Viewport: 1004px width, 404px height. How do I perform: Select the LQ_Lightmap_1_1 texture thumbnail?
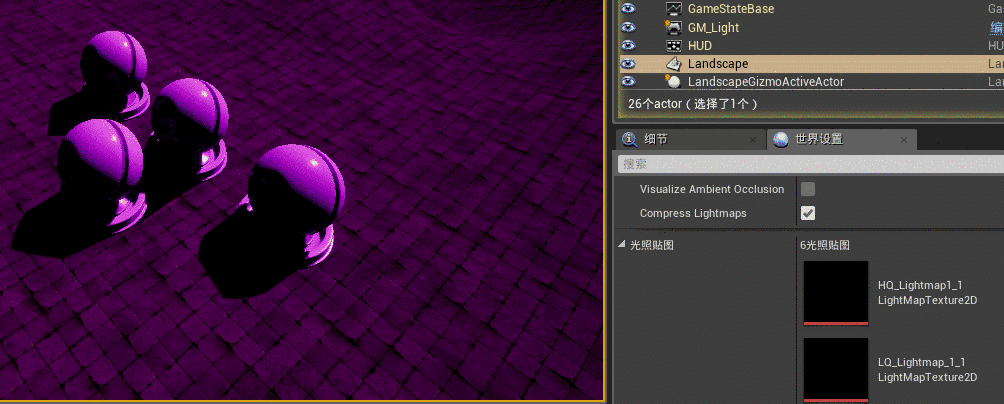click(x=836, y=369)
